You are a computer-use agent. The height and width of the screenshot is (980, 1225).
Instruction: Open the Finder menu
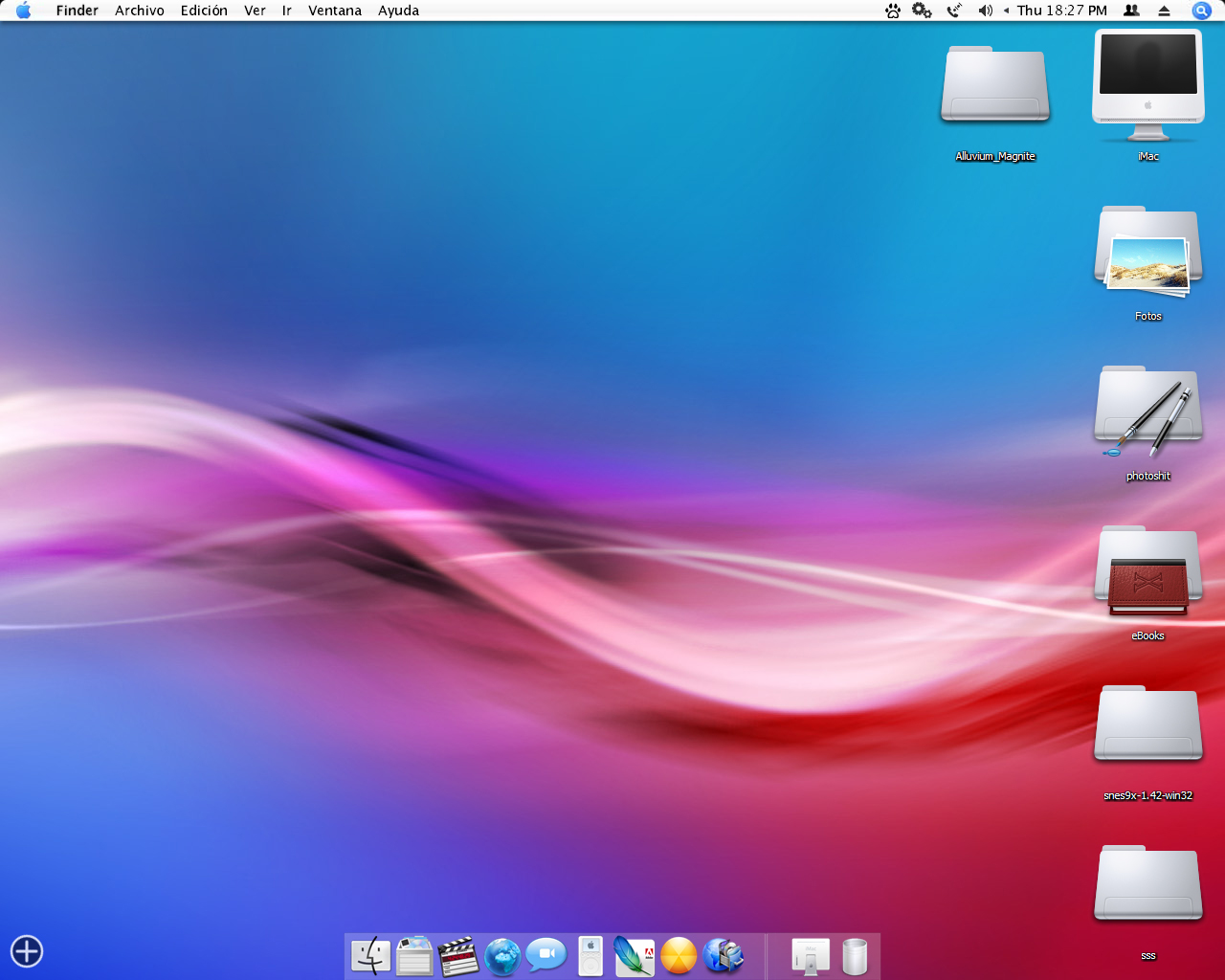coord(78,11)
